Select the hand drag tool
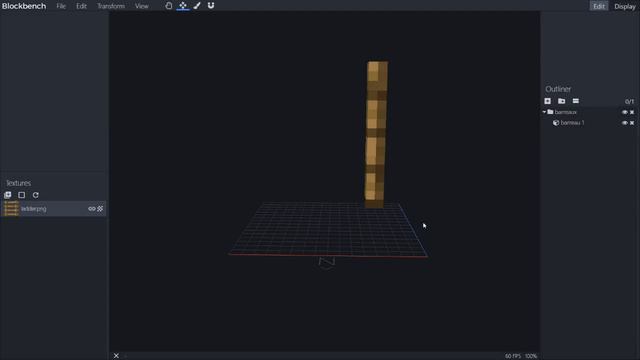Screen dimensions: 640x360 169,6
